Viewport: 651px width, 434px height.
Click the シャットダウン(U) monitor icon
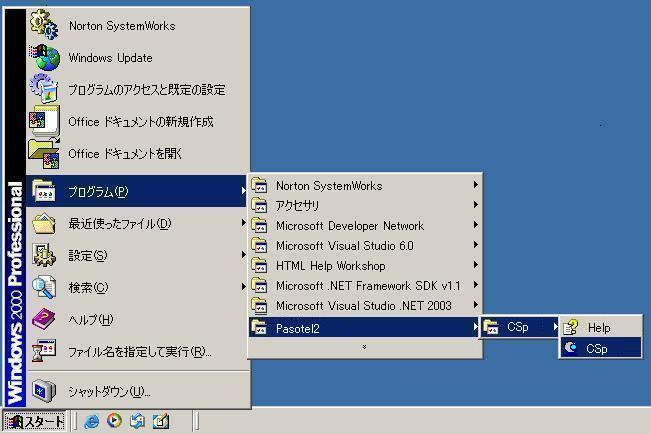[x=44, y=390]
